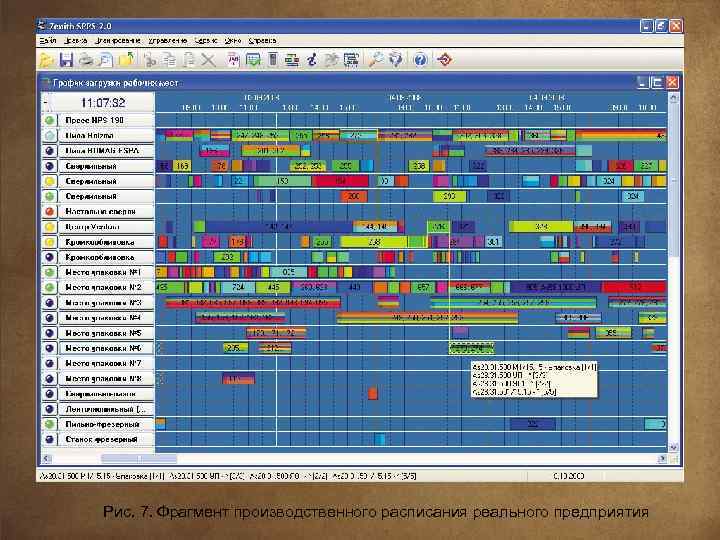This screenshot has width=720, height=540.
Task: Click red status light of Настольная сверлил row
Action: (49, 211)
